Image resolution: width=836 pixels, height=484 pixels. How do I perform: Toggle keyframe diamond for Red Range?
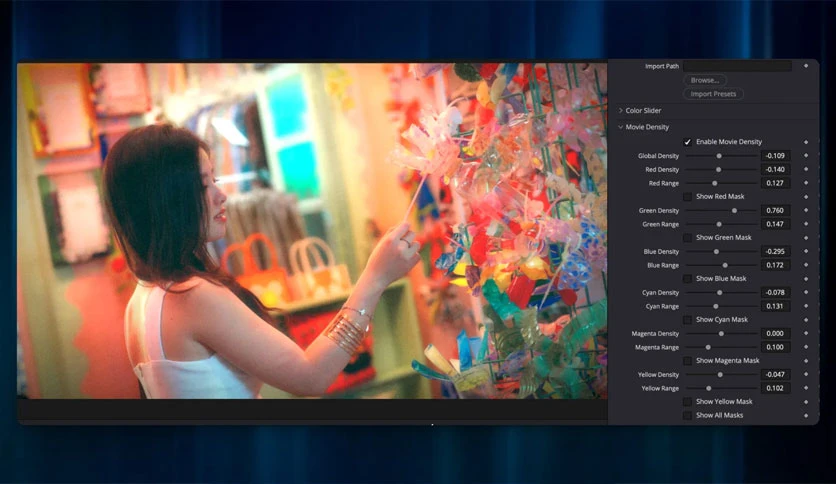click(806, 183)
